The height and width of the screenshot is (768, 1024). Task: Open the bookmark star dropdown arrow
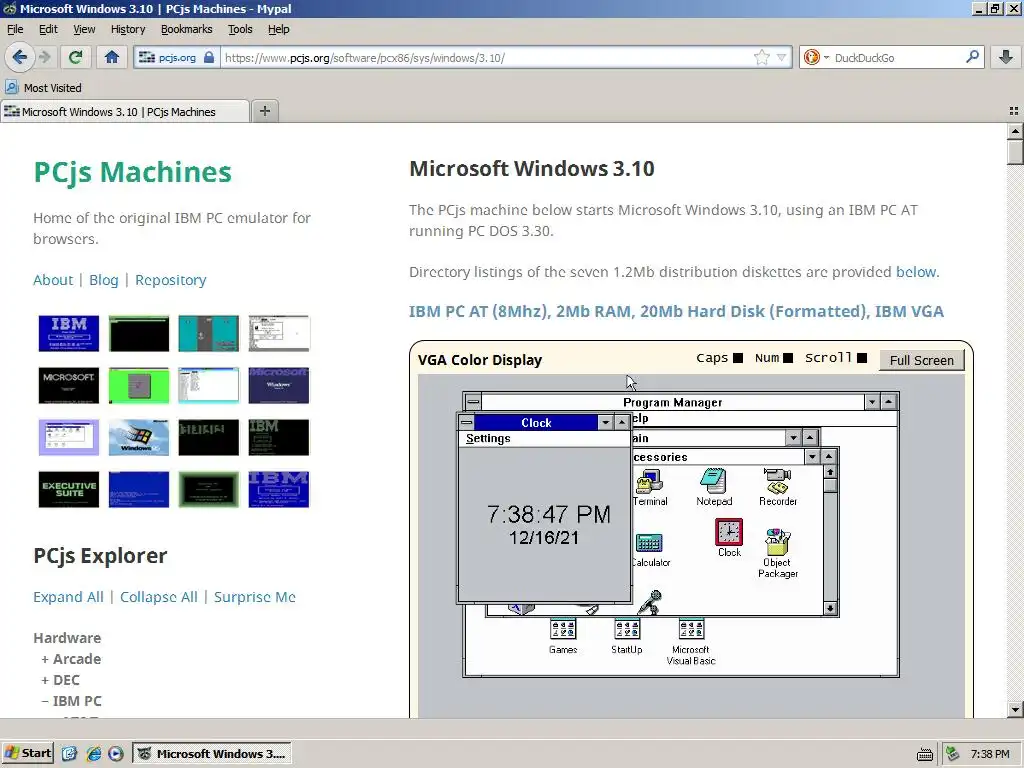pos(781,57)
